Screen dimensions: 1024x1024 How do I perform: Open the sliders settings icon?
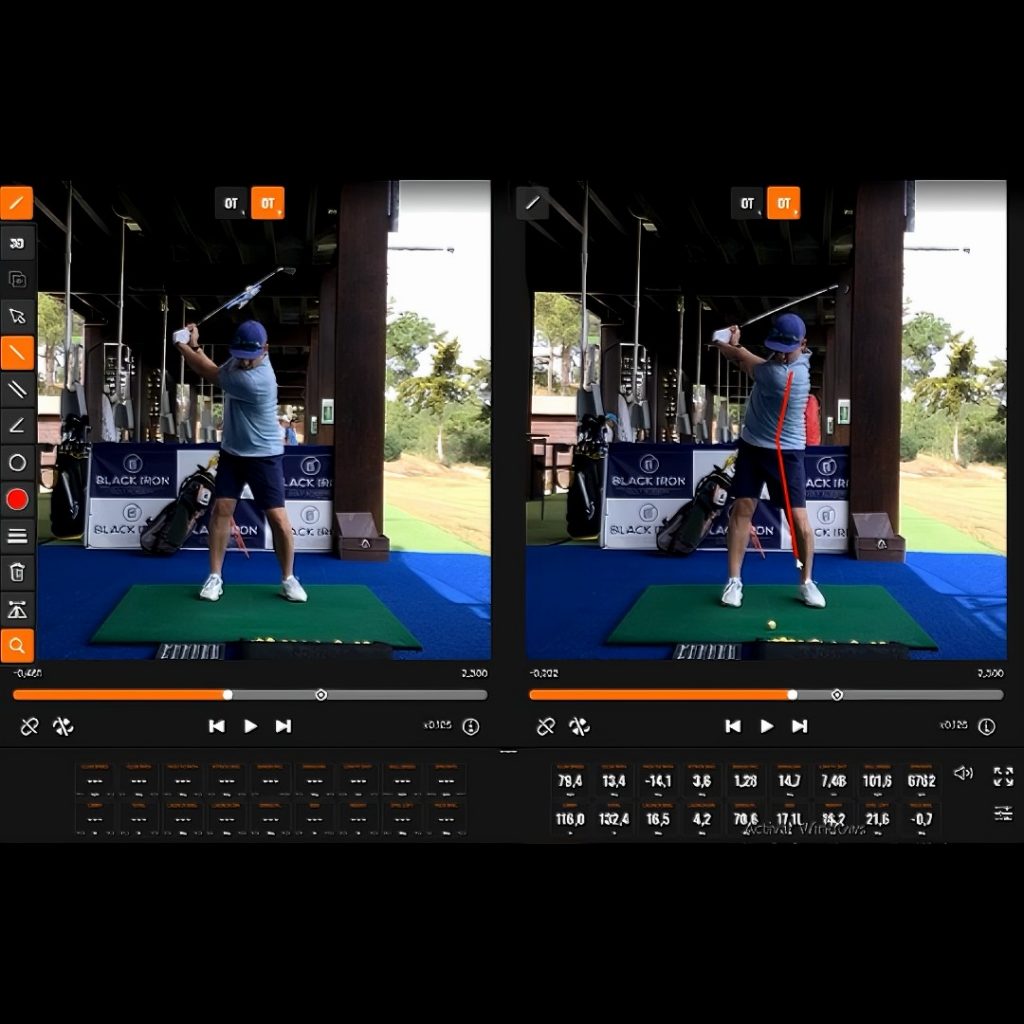pyautogui.click(x=1003, y=813)
